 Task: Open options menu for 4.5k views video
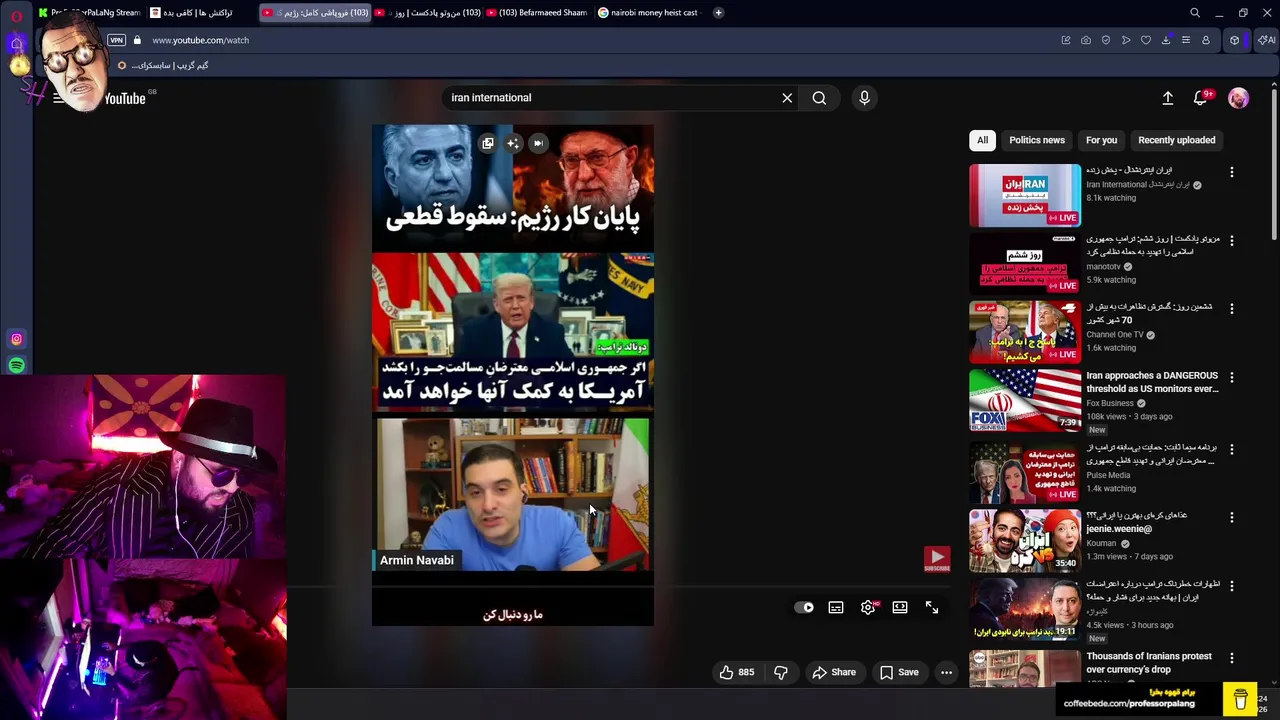(x=1232, y=586)
